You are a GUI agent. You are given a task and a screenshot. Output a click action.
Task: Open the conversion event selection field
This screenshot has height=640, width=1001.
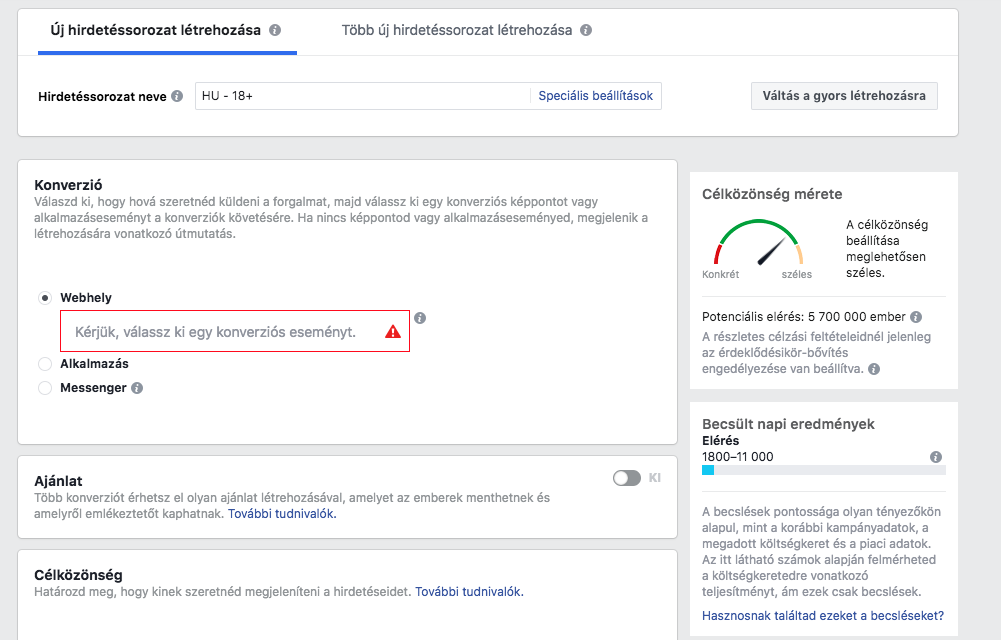[235, 331]
